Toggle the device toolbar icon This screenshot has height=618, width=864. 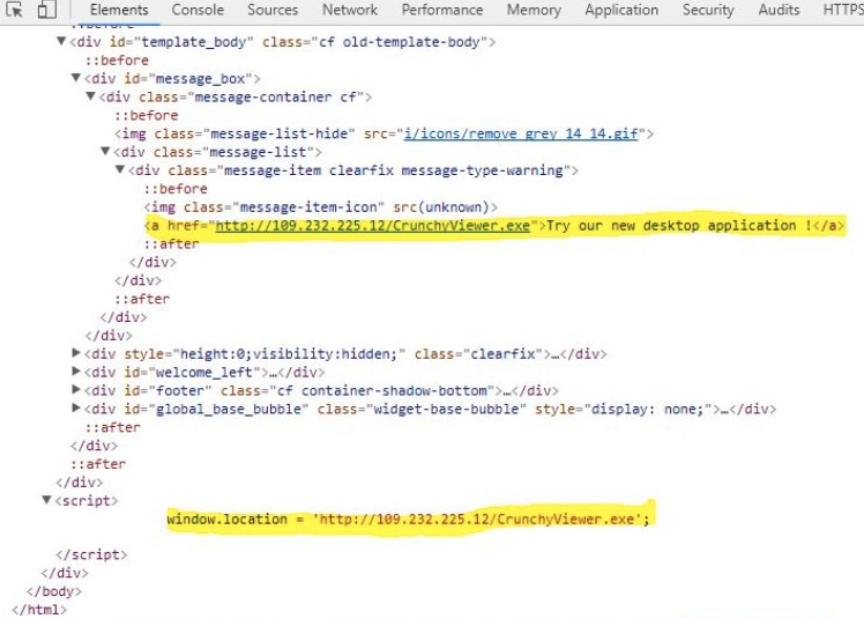point(46,9)
